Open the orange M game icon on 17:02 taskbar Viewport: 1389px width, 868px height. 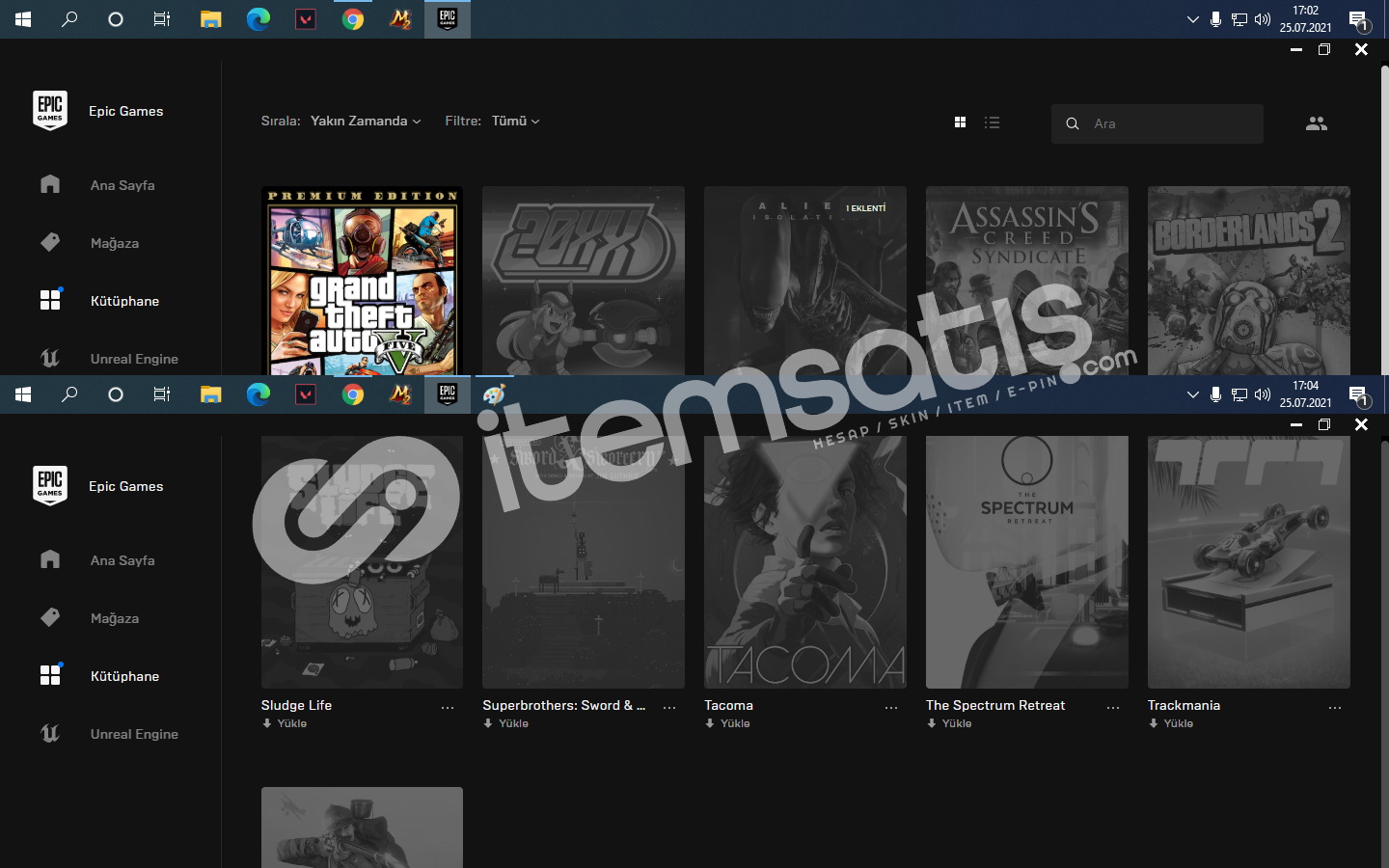tap(400, 19)
